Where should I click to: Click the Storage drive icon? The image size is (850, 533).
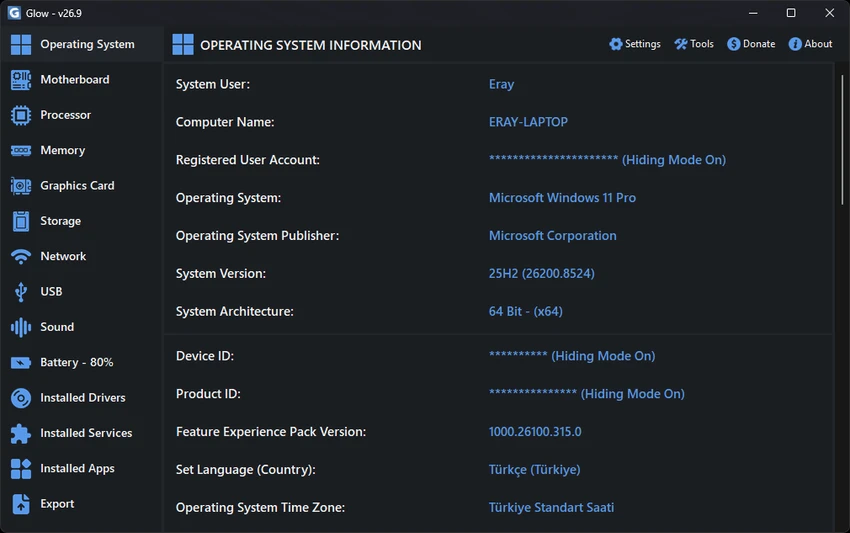click(x=21, y=221)
